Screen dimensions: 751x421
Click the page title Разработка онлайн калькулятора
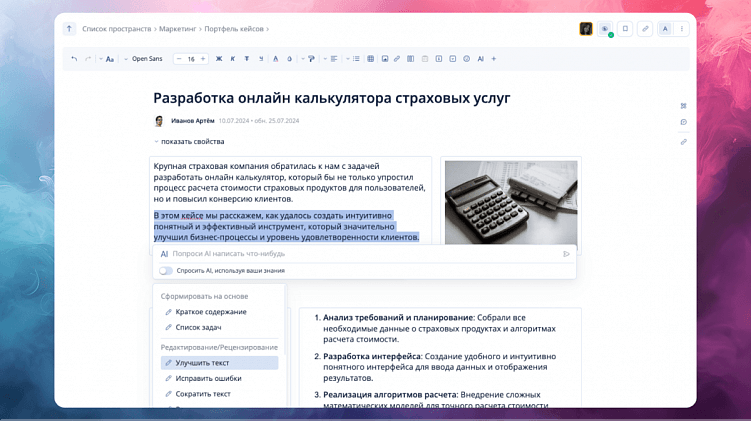coord(331,98)
